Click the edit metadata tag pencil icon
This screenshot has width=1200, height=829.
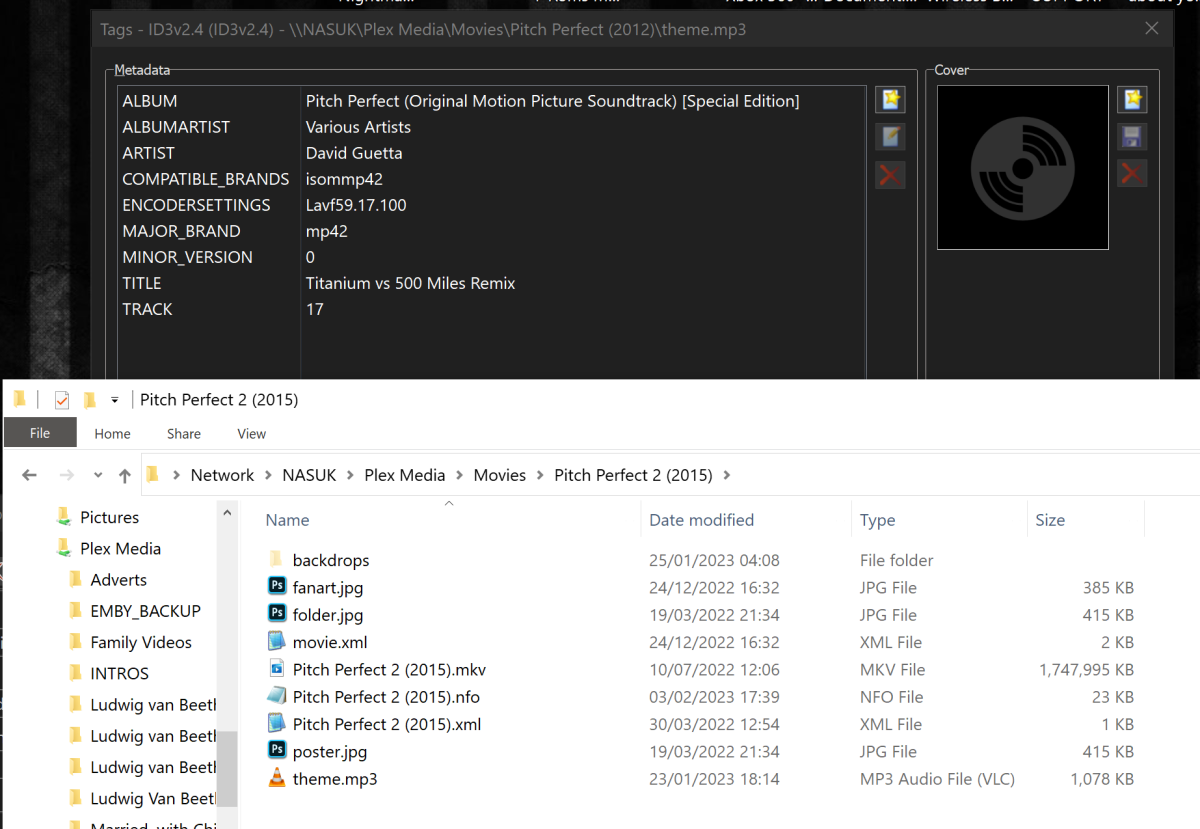pos(890,137)
